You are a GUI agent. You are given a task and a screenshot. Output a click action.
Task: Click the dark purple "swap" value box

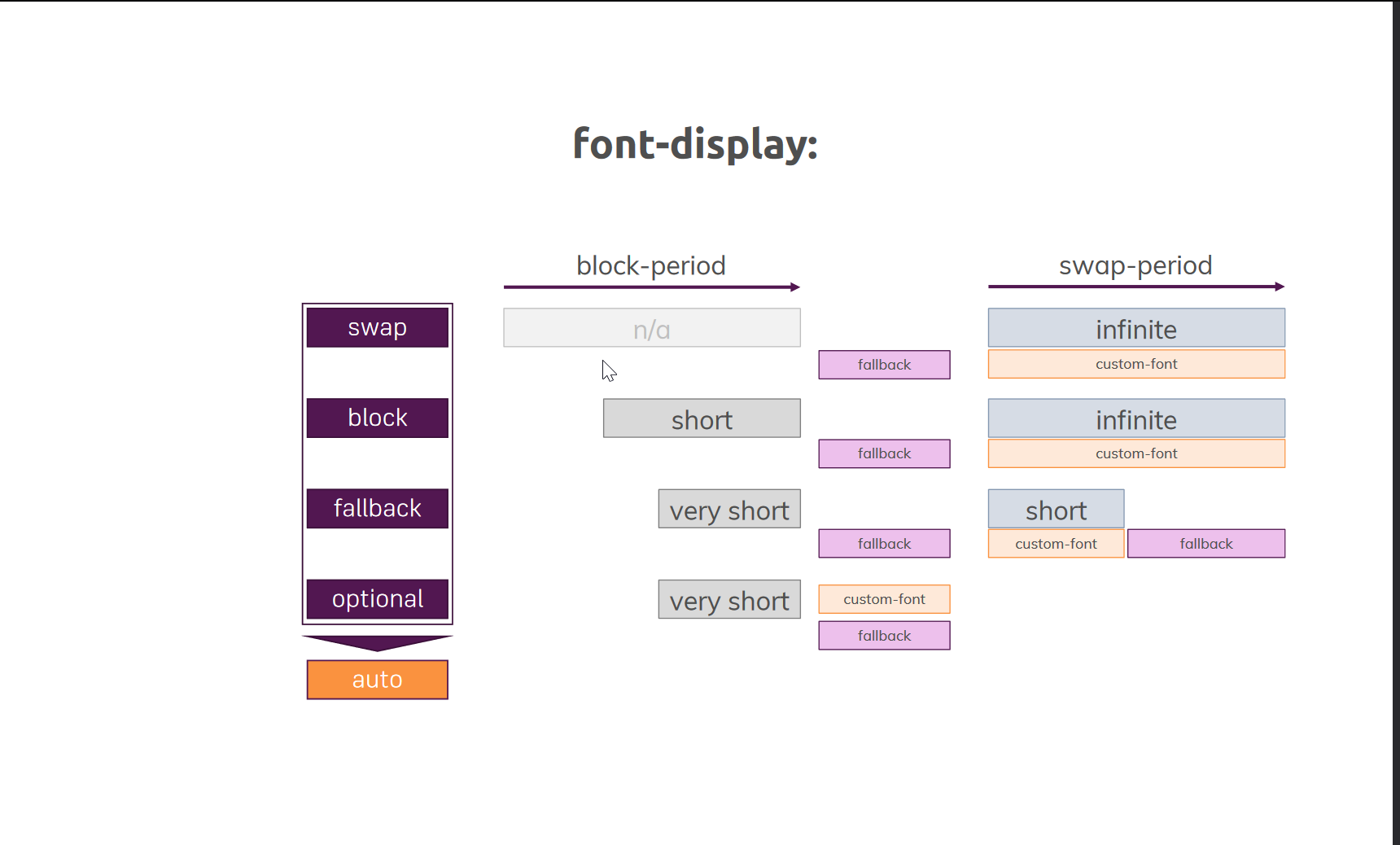tap(378, 327)
